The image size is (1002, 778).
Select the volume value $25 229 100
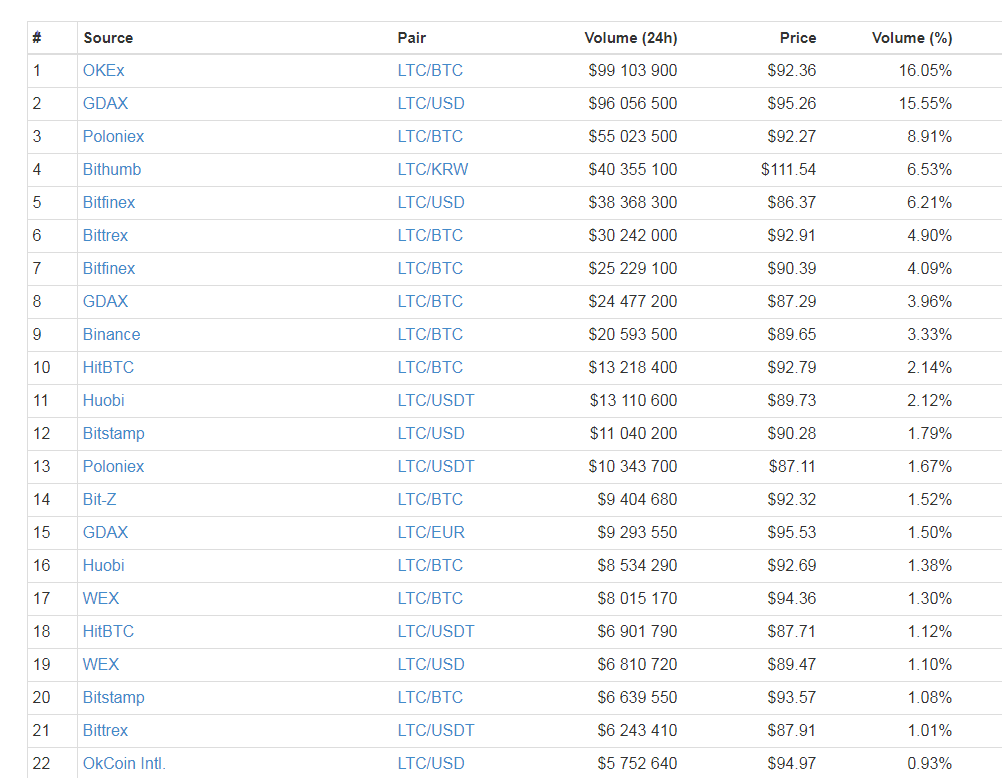point(633,268)
